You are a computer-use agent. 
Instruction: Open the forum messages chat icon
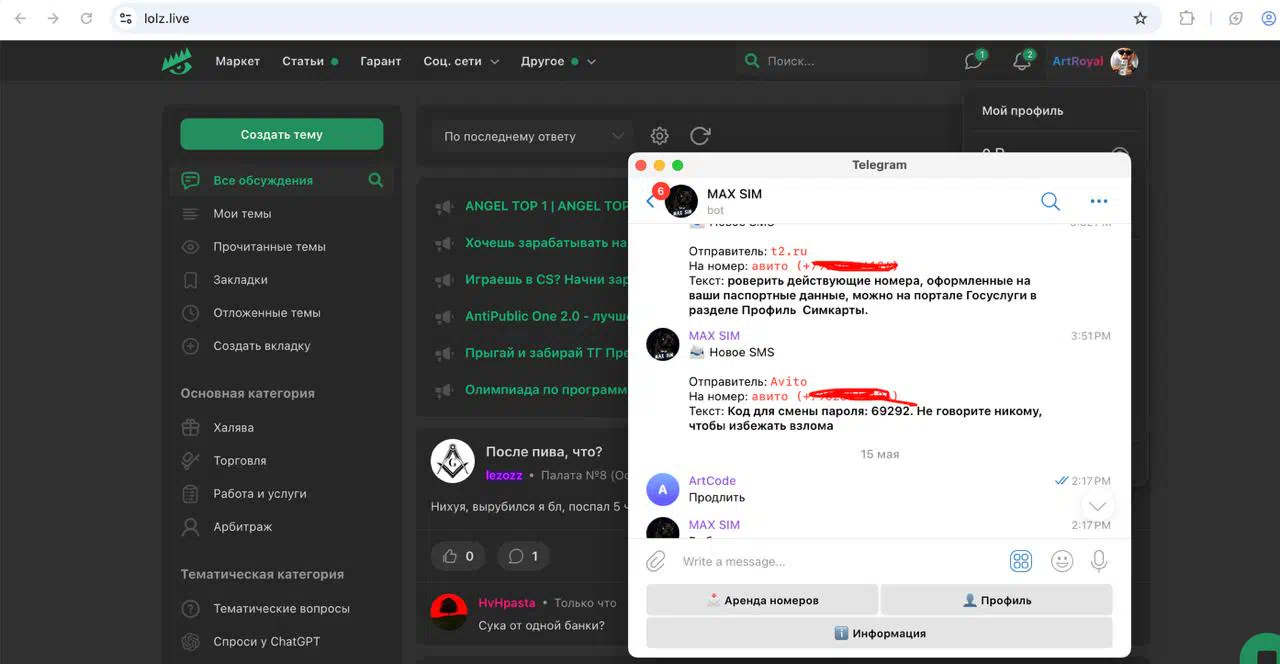point(973,61)
